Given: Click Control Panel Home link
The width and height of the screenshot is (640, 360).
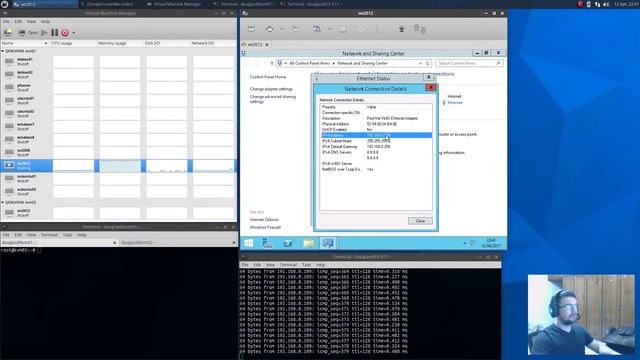Looking at the screenshot, I should 268,77.
